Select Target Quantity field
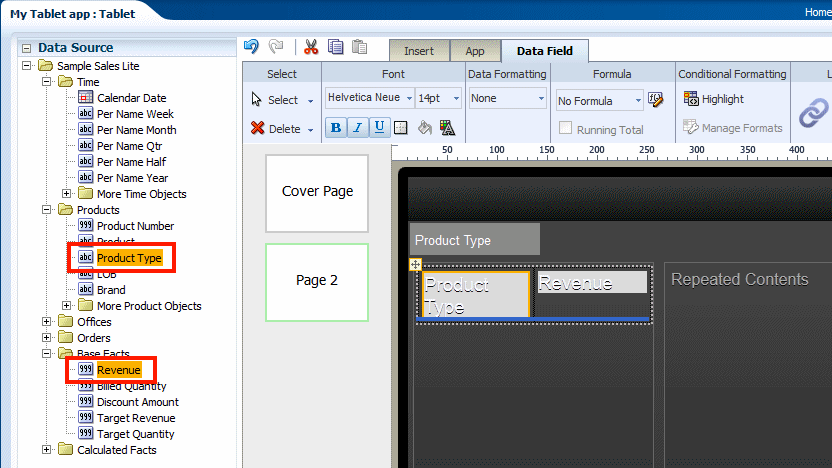Viewport: 832px width, 468px height. [135, 434]
